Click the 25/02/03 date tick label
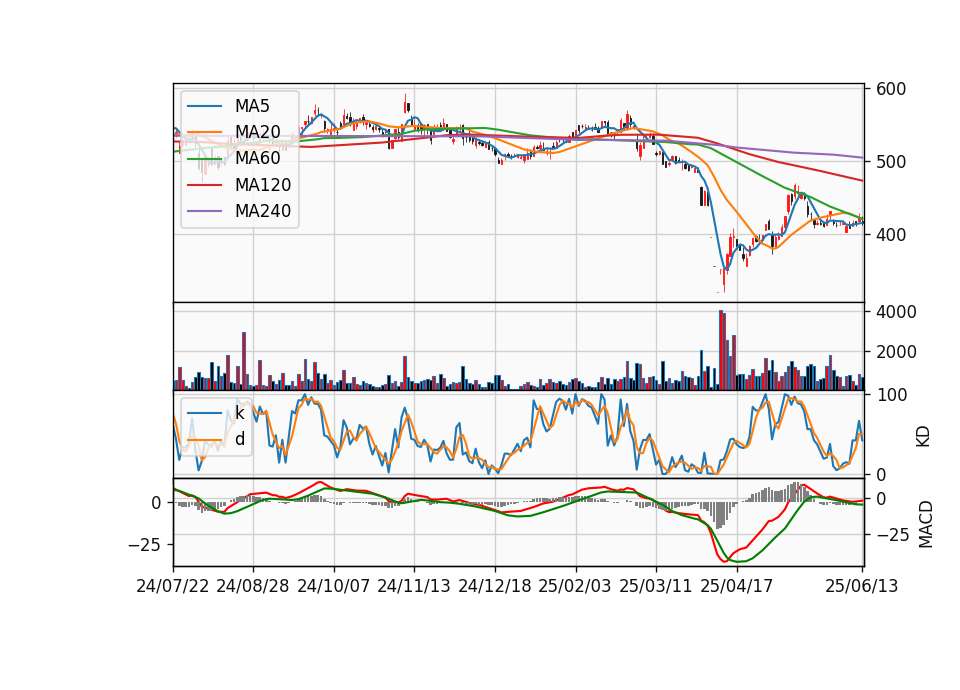This screenshot has height=690, width=960. coord(575,586)
